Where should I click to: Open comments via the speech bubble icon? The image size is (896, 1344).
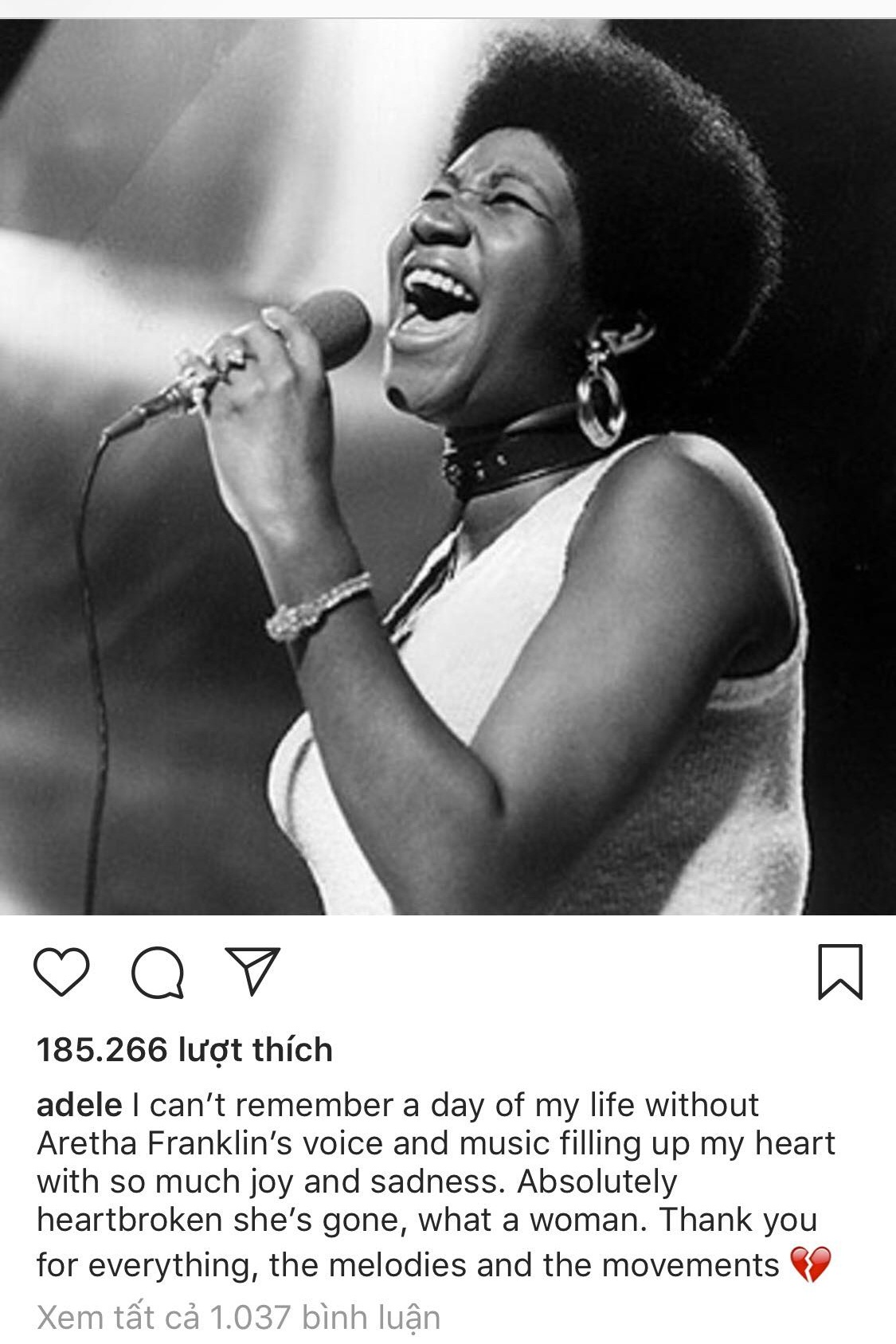pos(158,973)
